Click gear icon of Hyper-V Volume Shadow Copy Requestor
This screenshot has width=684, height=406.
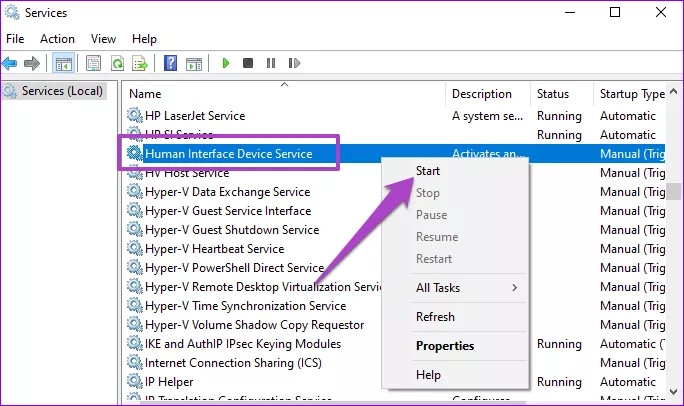coord(135,324)
